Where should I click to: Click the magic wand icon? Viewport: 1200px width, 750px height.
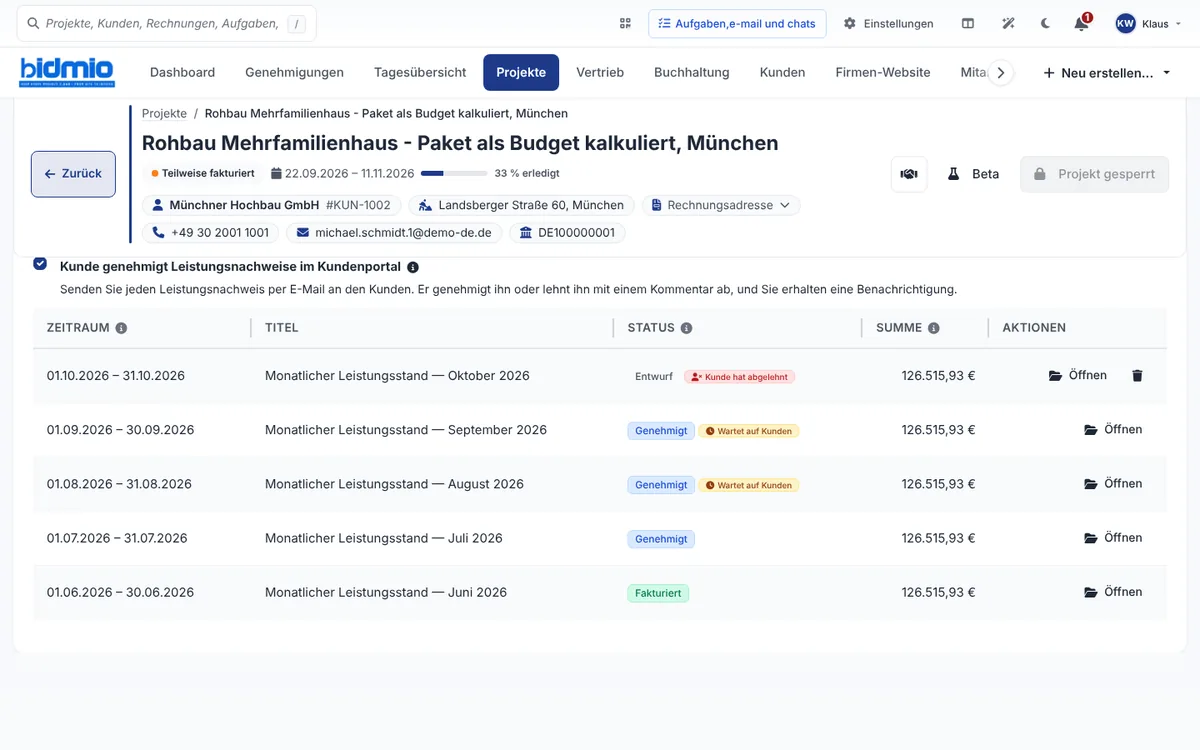coord(1008,23)
